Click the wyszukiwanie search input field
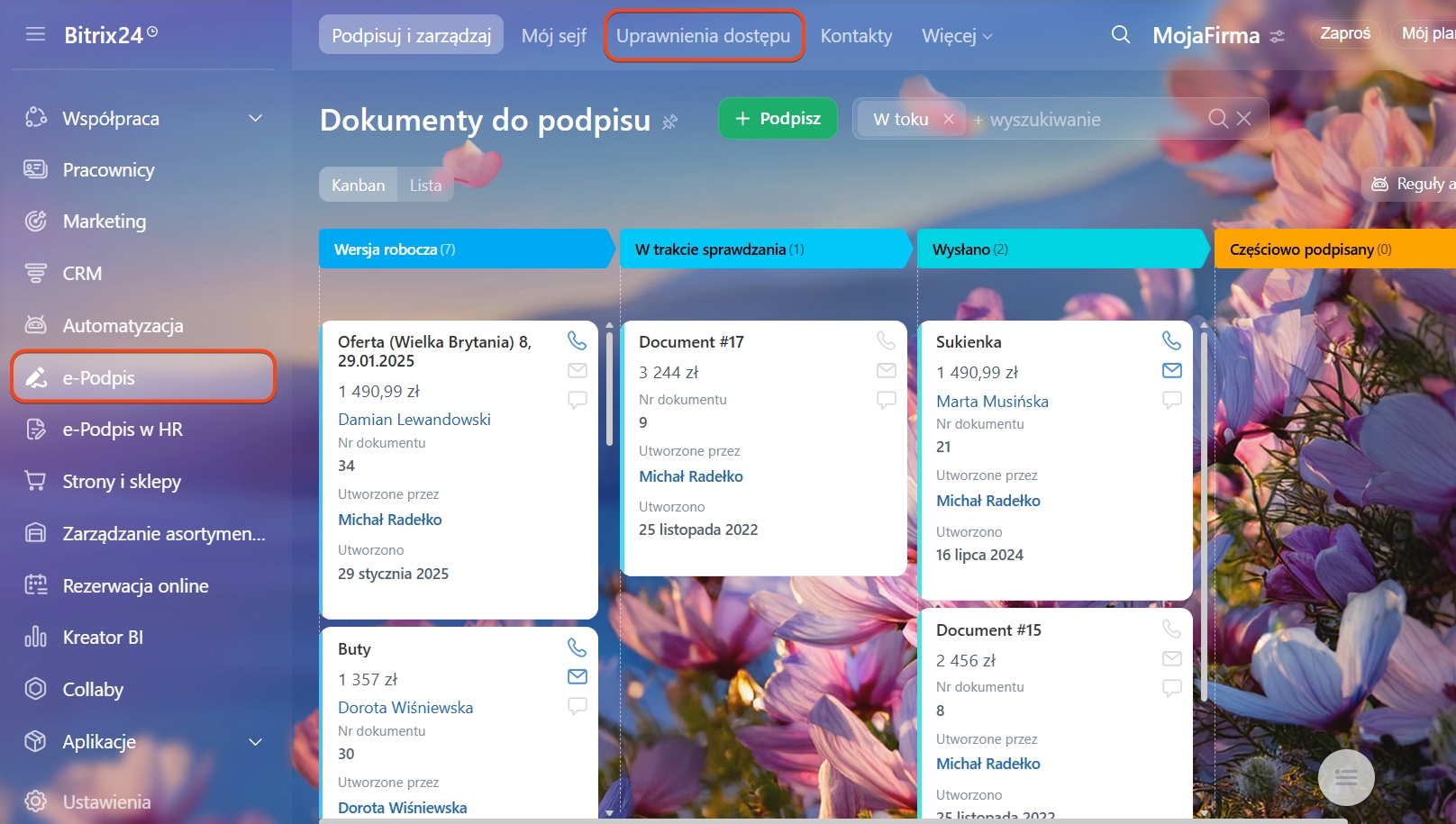Image resolution: width=1456 pixels, height=824 pixels. coord(1090,120)
